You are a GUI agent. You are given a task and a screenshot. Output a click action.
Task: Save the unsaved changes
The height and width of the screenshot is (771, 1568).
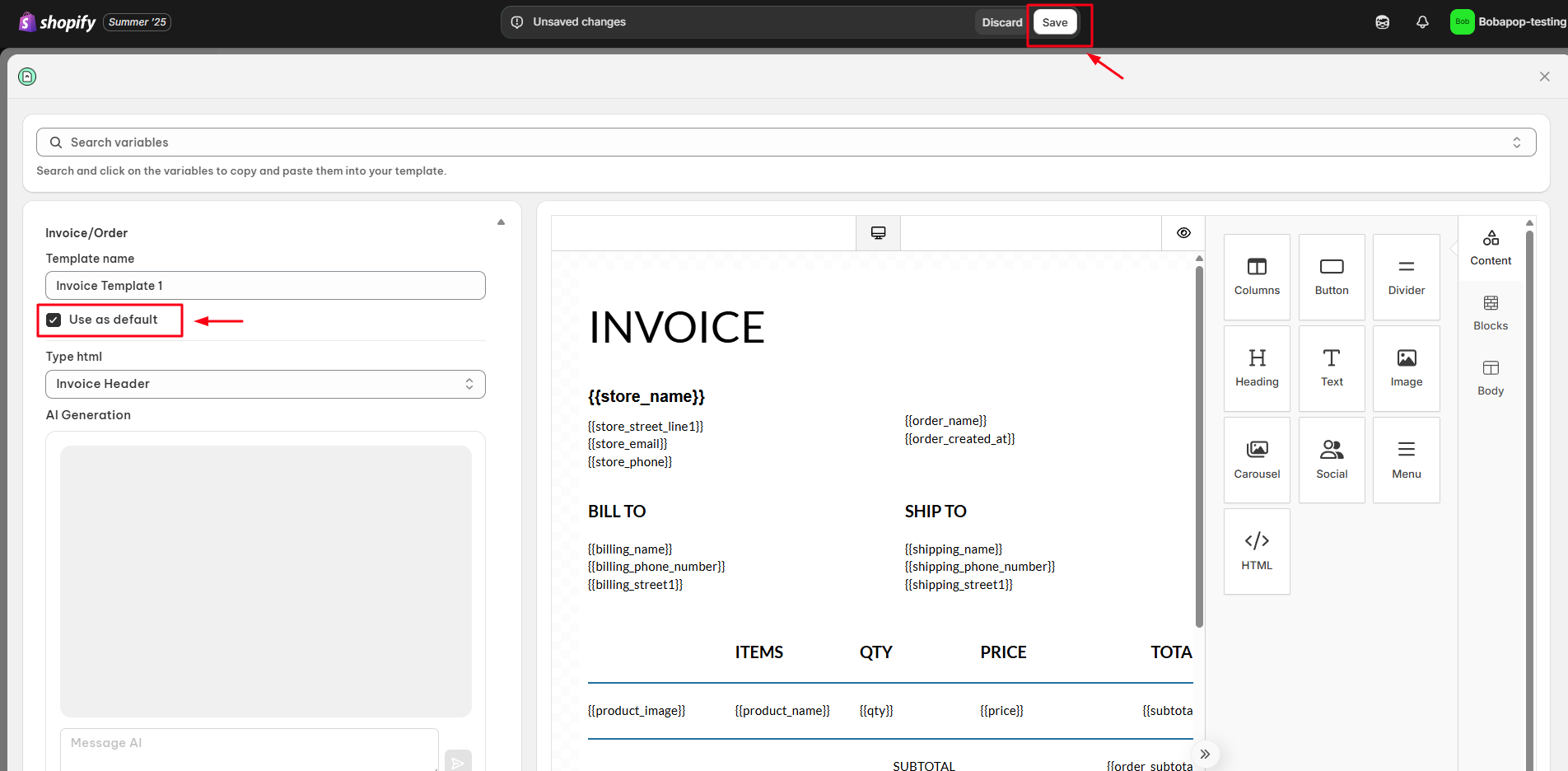pos(1055,22)
